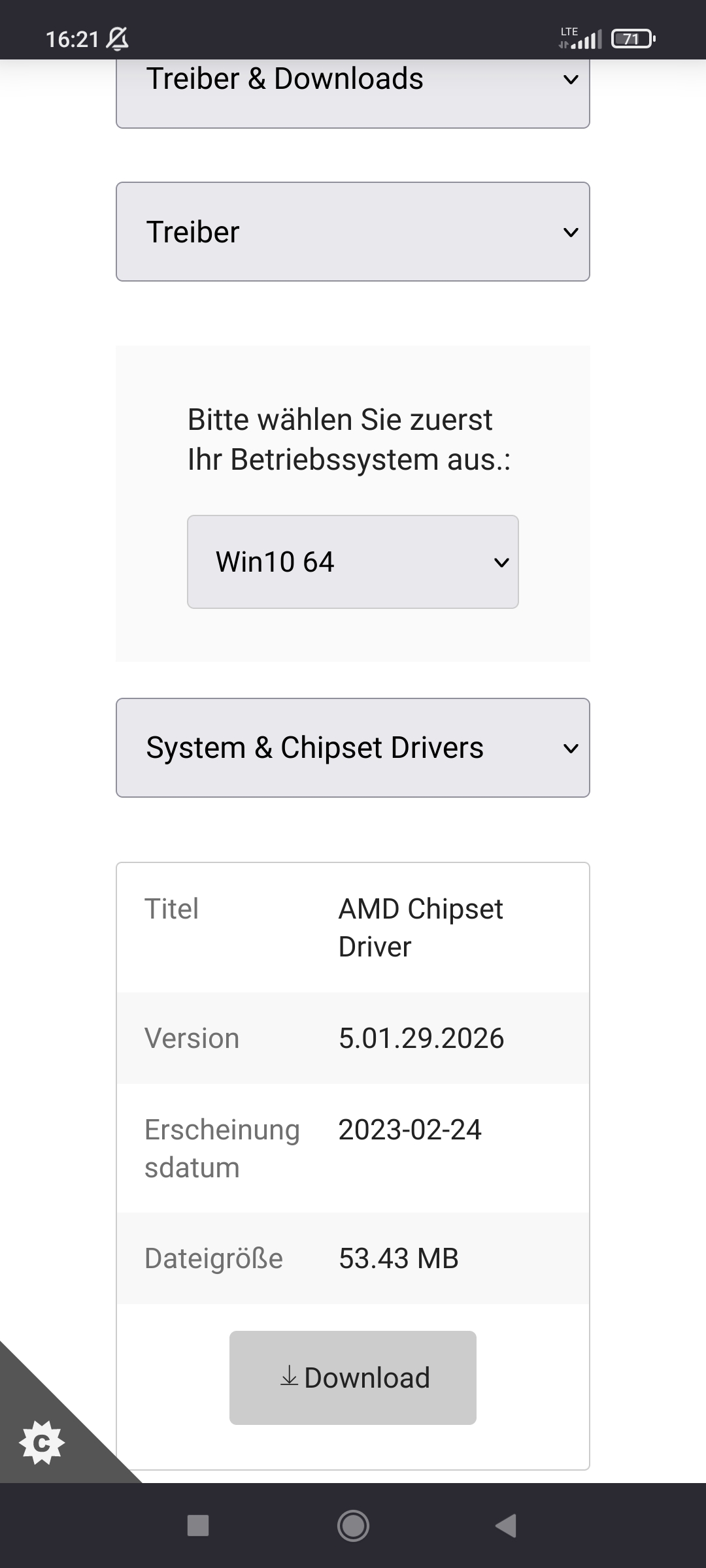Open the Win10 64 operating system selector

(x=353, y=562)
